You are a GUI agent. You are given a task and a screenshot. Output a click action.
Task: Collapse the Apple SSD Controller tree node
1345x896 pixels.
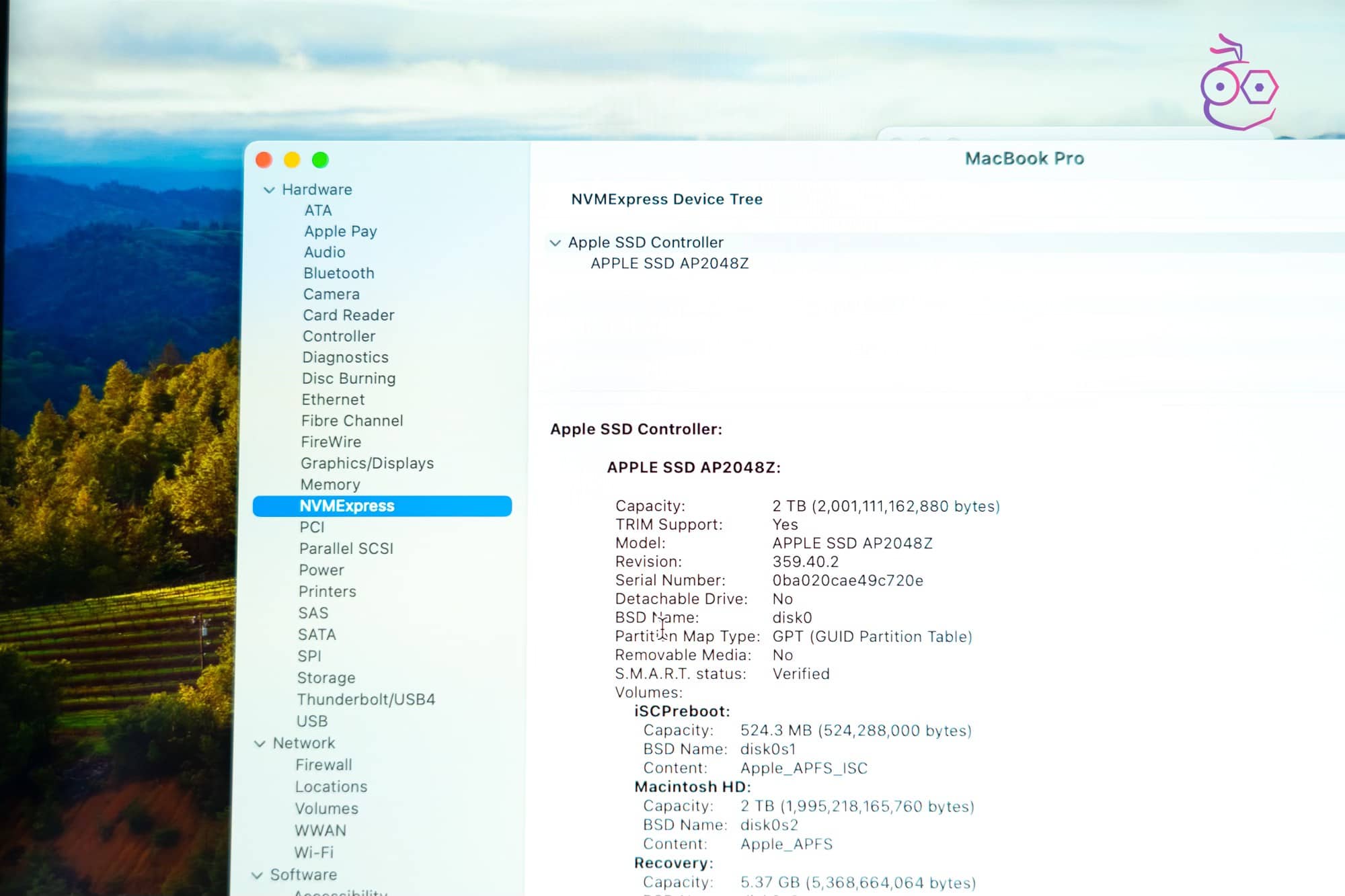pyautogui.click(x=555, y=243)
